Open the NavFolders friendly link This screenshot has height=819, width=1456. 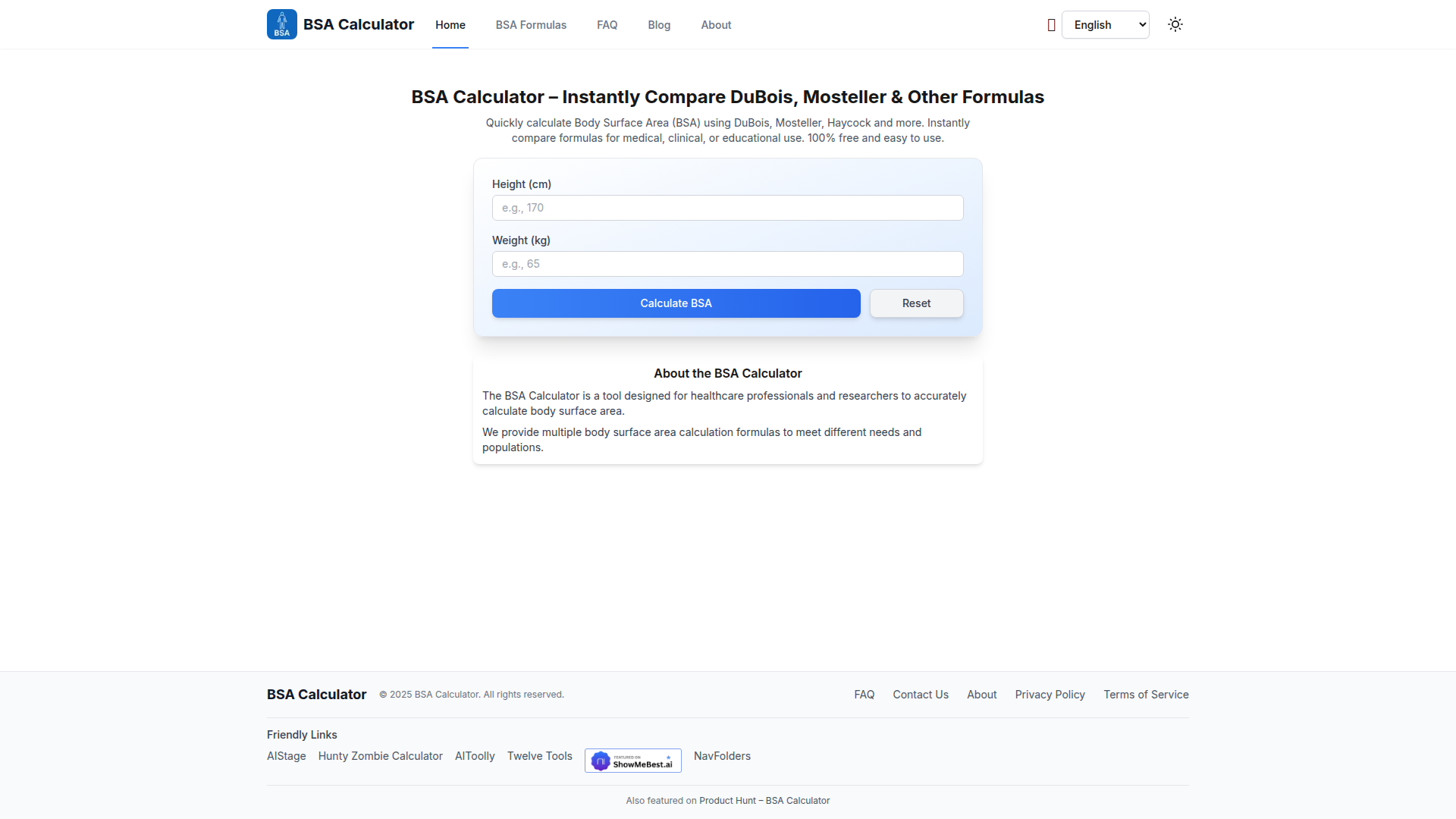tap(722, 756)
